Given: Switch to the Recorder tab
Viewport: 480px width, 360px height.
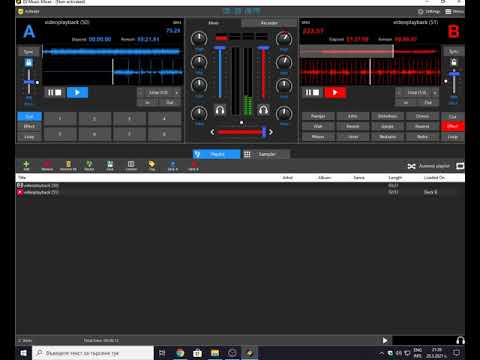Looking at the screenshot, I should (x=269, y=23).
